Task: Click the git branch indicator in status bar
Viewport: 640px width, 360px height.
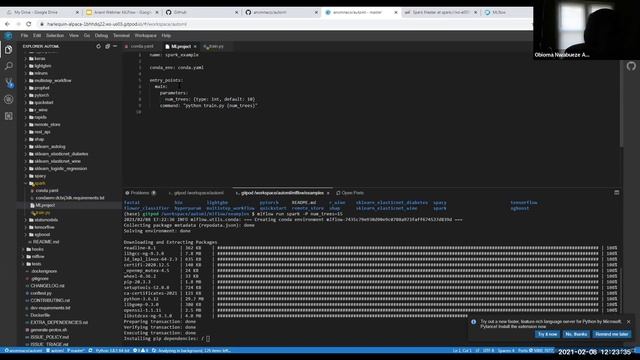Action: [76, 350]
